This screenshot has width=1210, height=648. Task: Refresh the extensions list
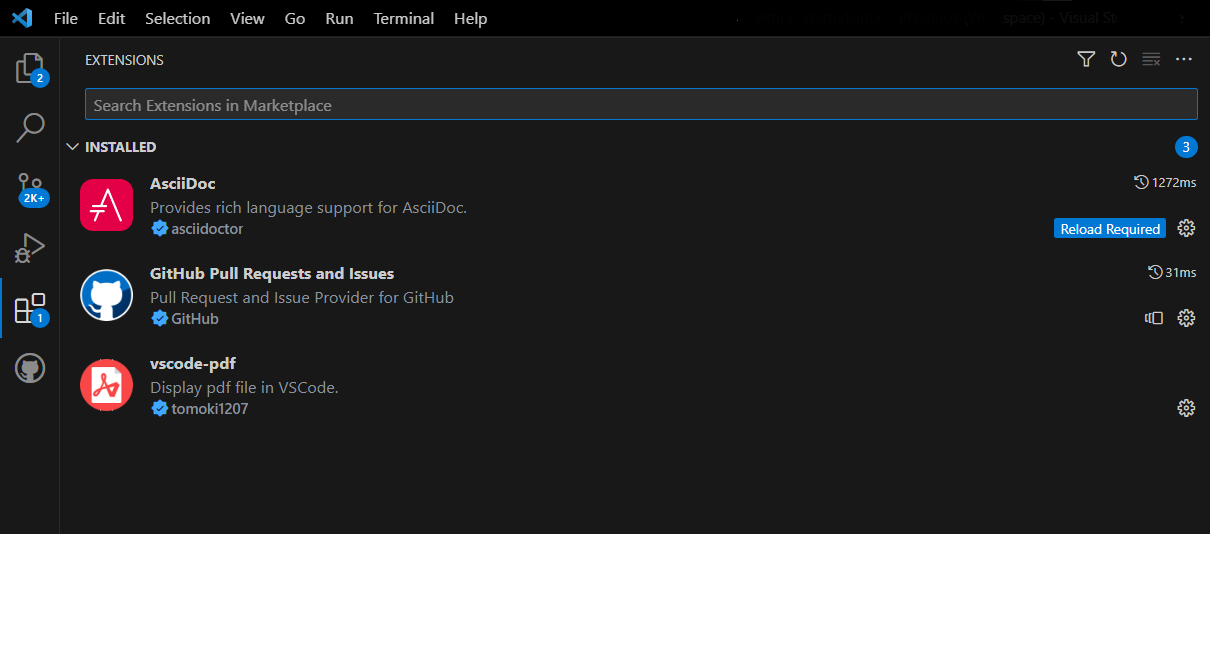pos(1119,60)
